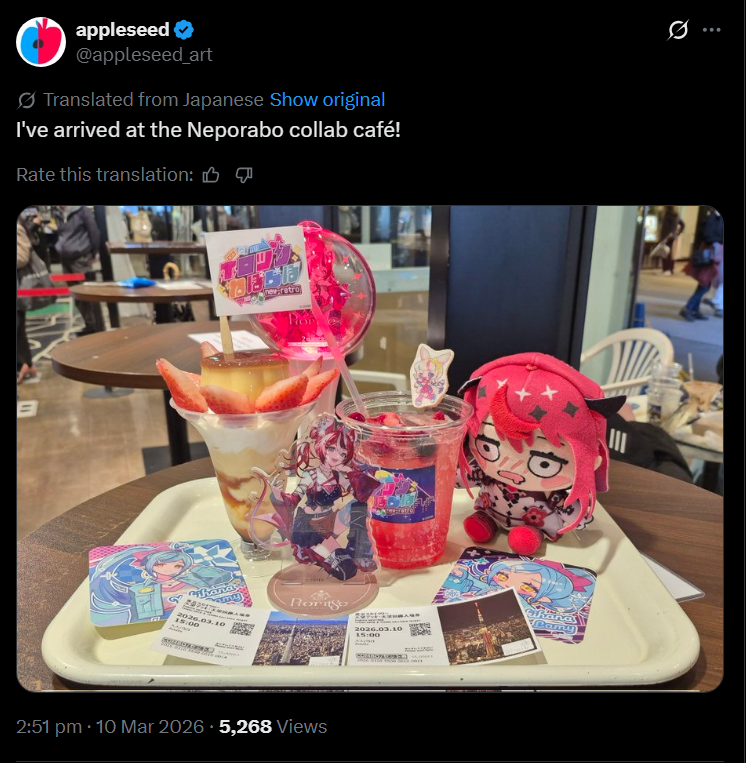Visit the @appleseed_art handle
This screenshot has height=763, width=746.
click(144, 54)
